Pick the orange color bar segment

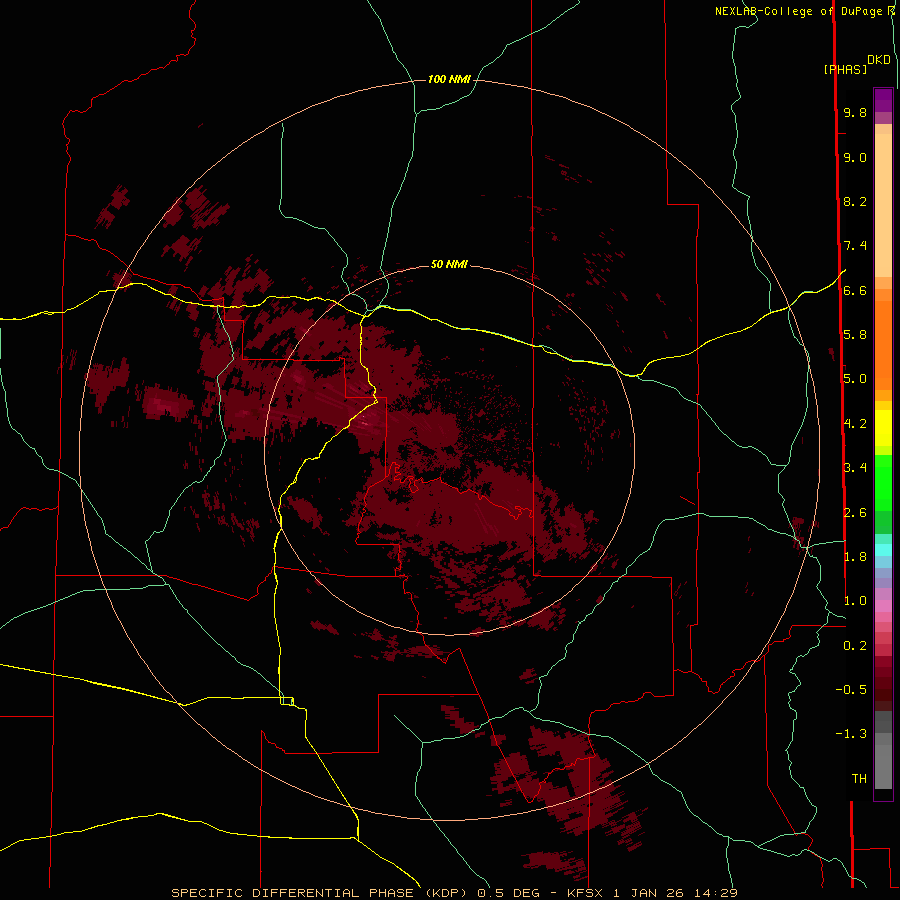(883, 345)
